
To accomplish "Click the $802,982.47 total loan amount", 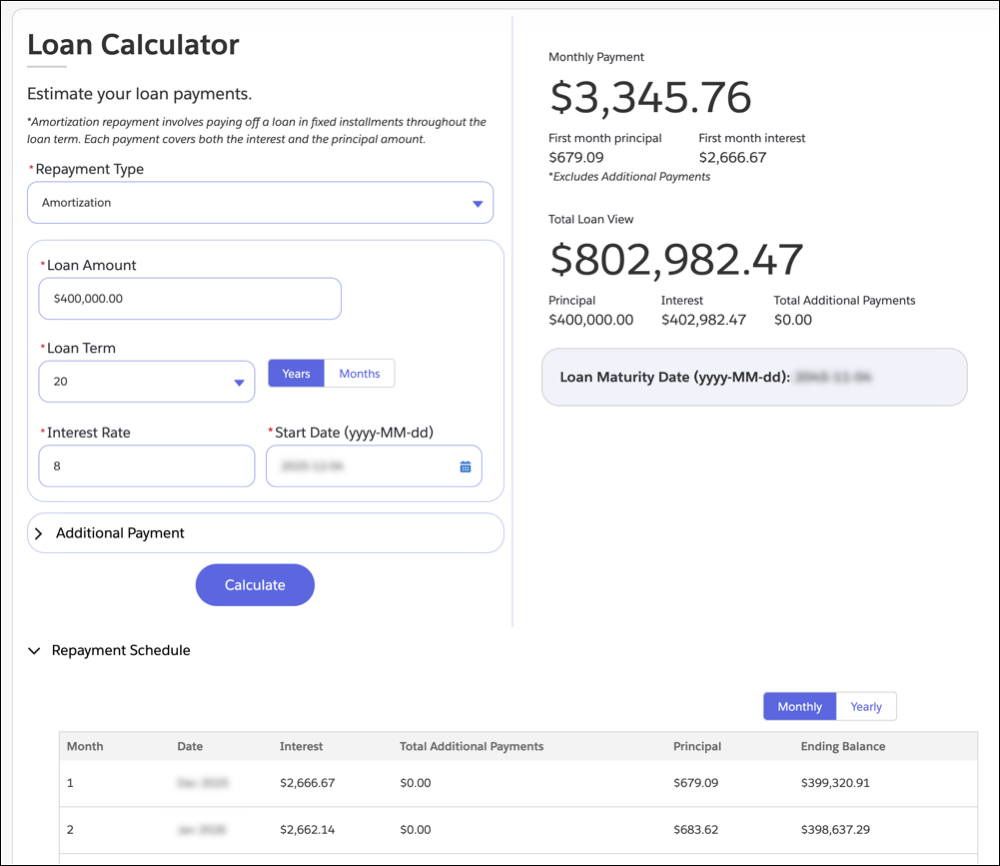I will pos(676,260).
